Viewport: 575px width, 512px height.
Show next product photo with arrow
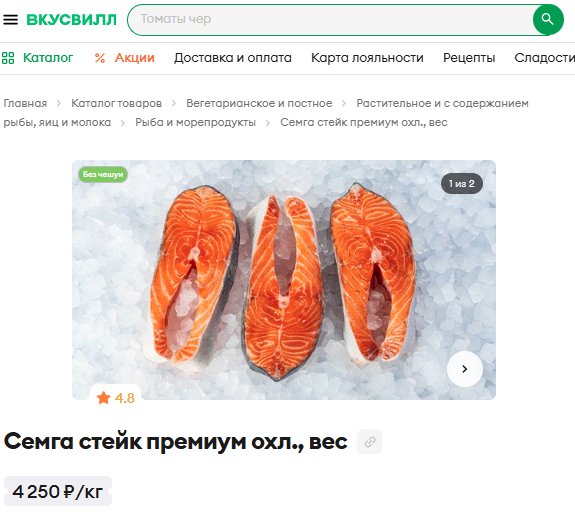tap(465, 369)
